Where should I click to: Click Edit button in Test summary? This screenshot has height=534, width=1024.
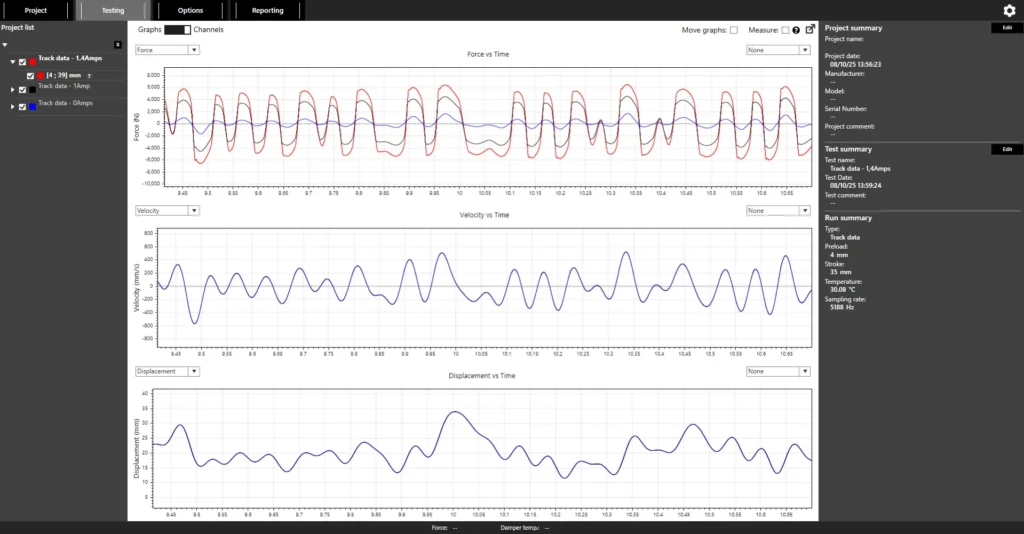[x=1007, y=149]
